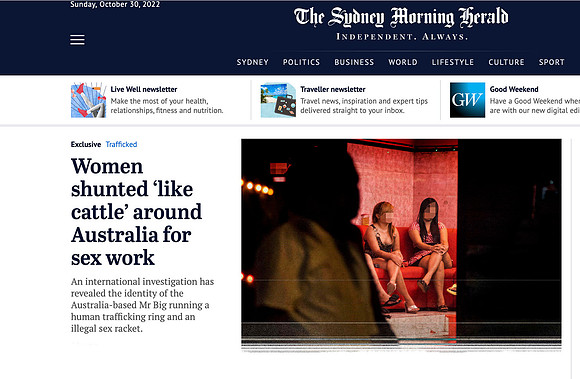Click 'Travel news, inspiration and expert tips' text
580x379 pixels.
point(364,106)
